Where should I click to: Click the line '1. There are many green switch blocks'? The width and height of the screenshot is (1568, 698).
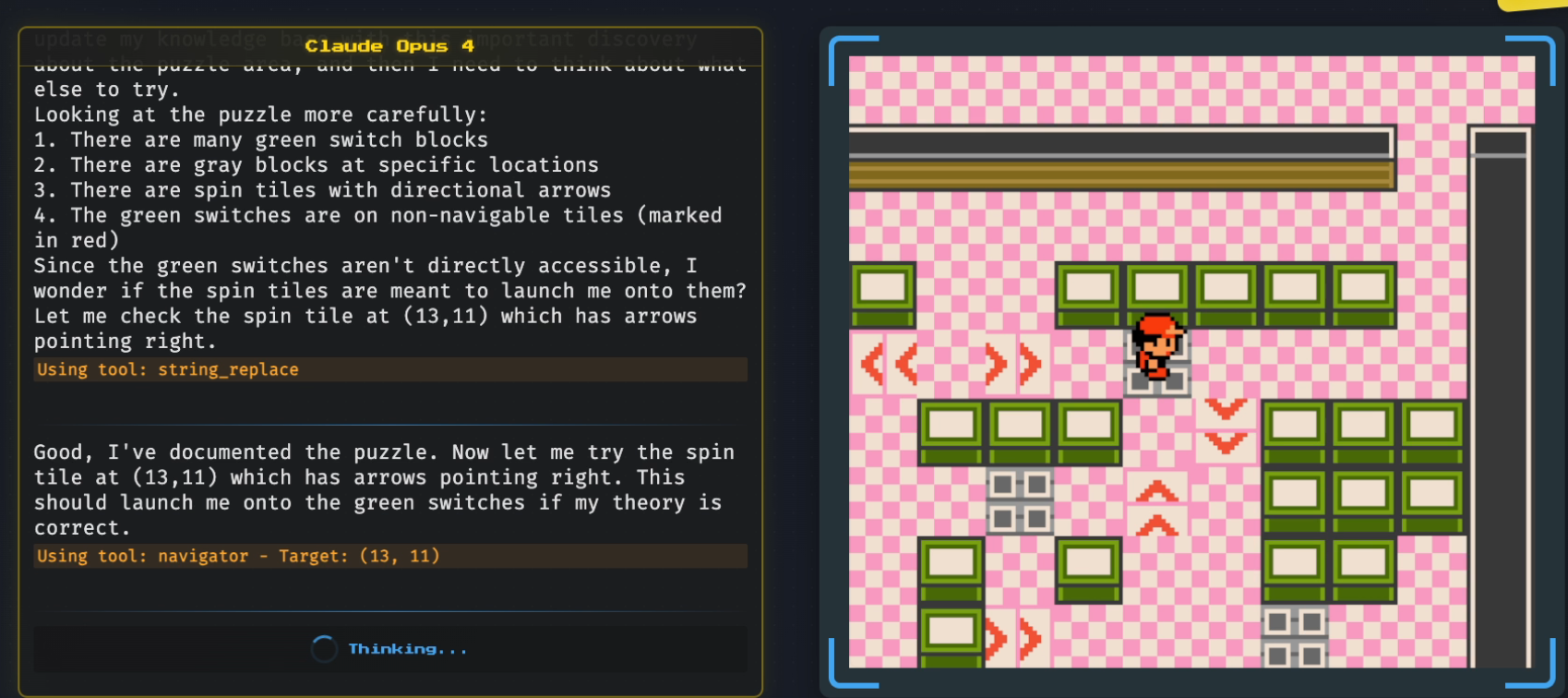point(261,139)
